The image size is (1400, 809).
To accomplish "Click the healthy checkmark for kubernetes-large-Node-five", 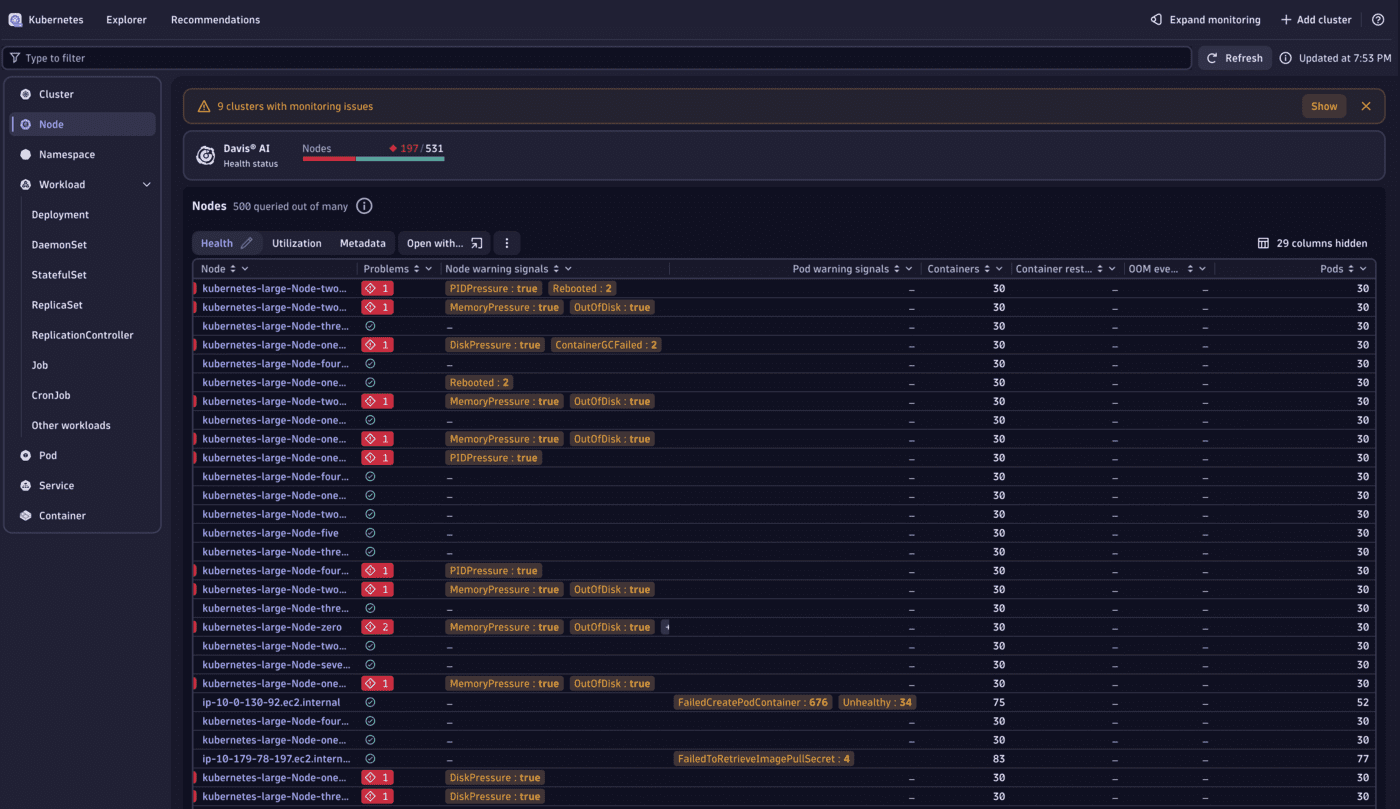I will tap(370, 533).
